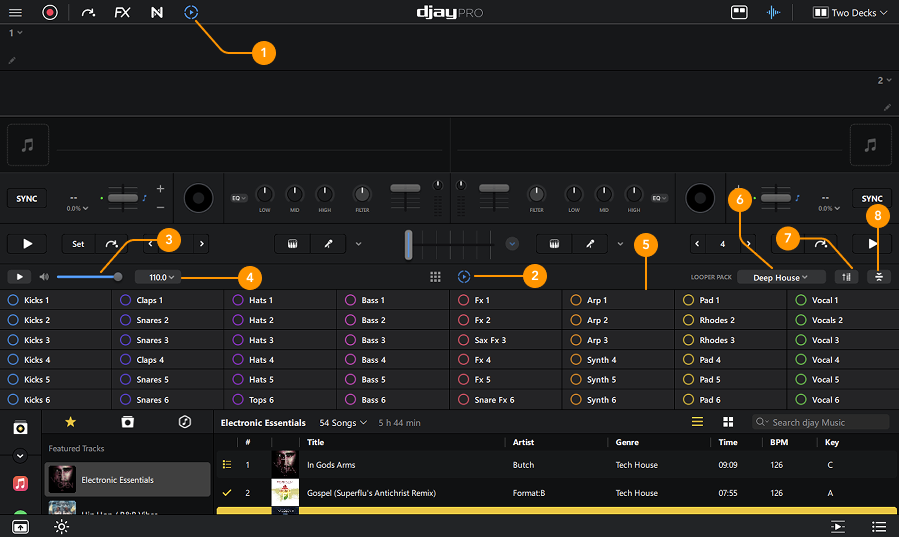Enable the Vocal 1 loop
Viewport: 899px width, 537px height.
click(801, 300)
